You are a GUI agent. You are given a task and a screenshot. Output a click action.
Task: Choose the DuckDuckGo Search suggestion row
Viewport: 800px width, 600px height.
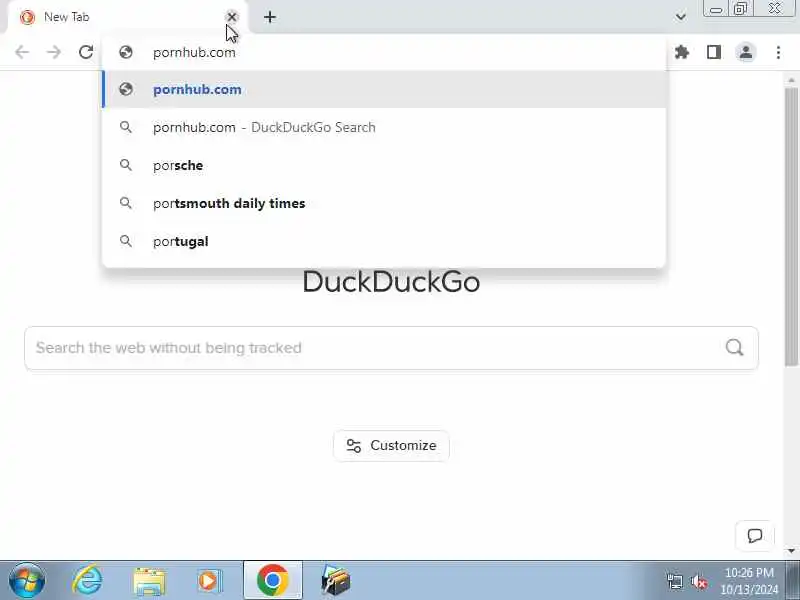tap(384, 127)
